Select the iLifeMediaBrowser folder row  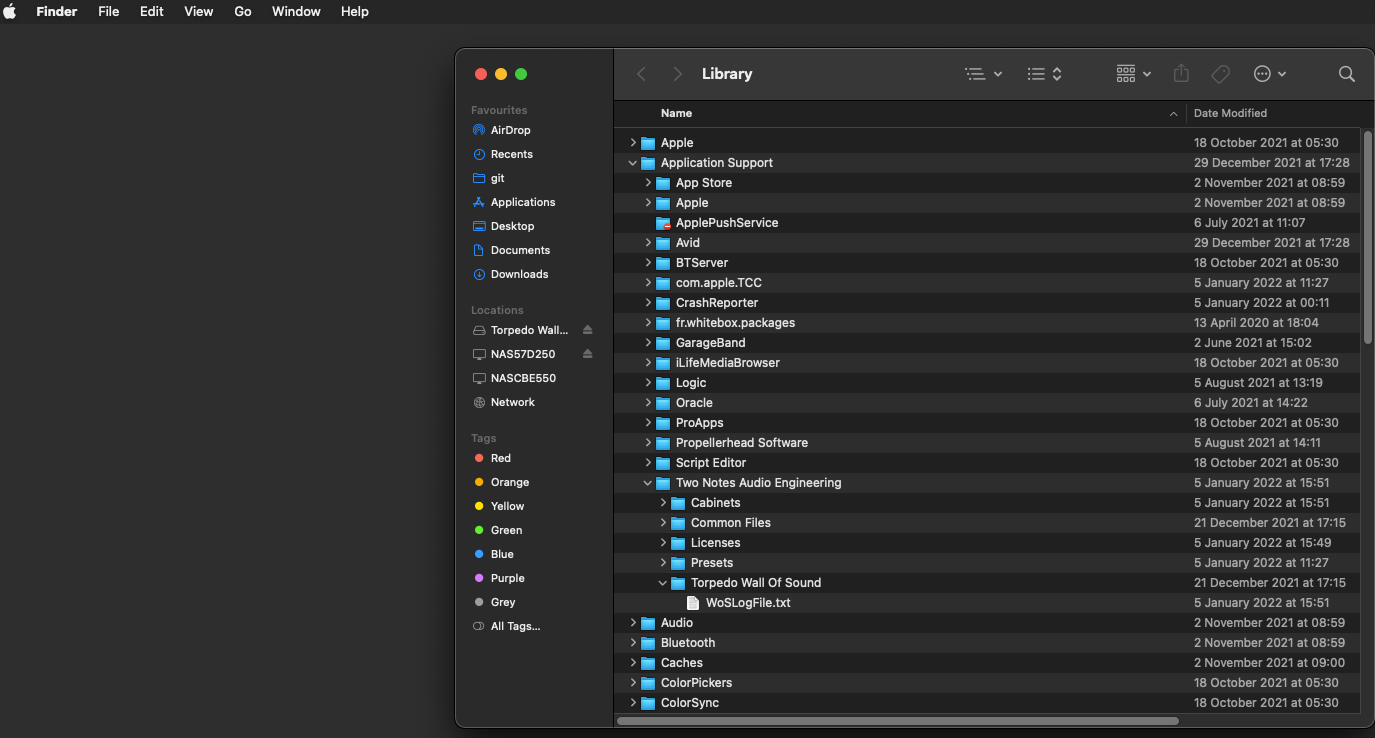pyautogui.click(x=987, y=363)
